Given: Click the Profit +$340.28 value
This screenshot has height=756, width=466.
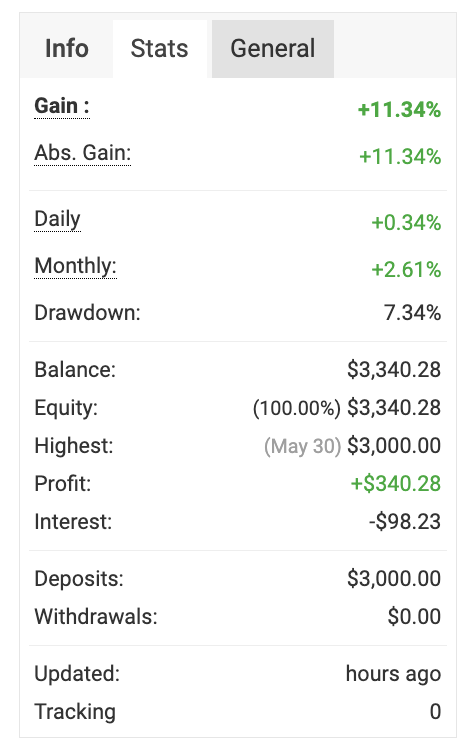Looking at the screenshot, I should (396, 484).
